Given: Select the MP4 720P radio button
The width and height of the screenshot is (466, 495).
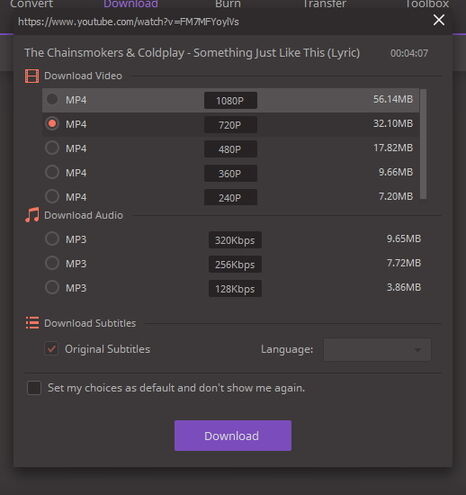Looking at the screenshot, I should [52, 123].
